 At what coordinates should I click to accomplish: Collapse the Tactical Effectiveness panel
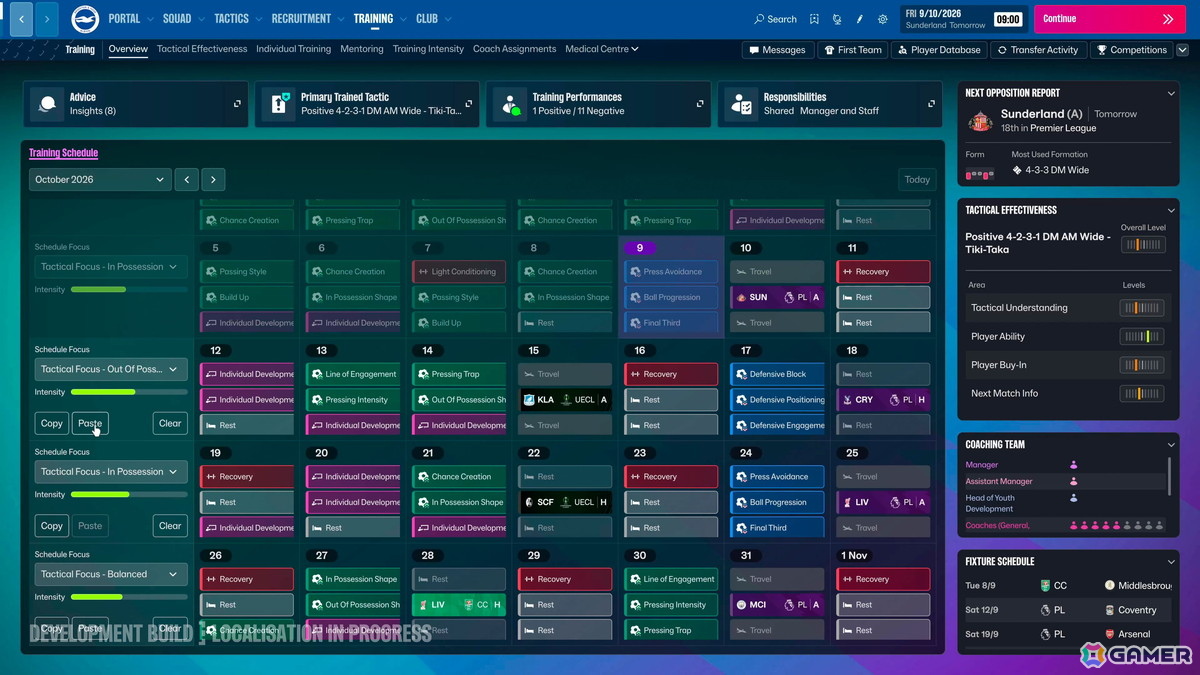1171,210
